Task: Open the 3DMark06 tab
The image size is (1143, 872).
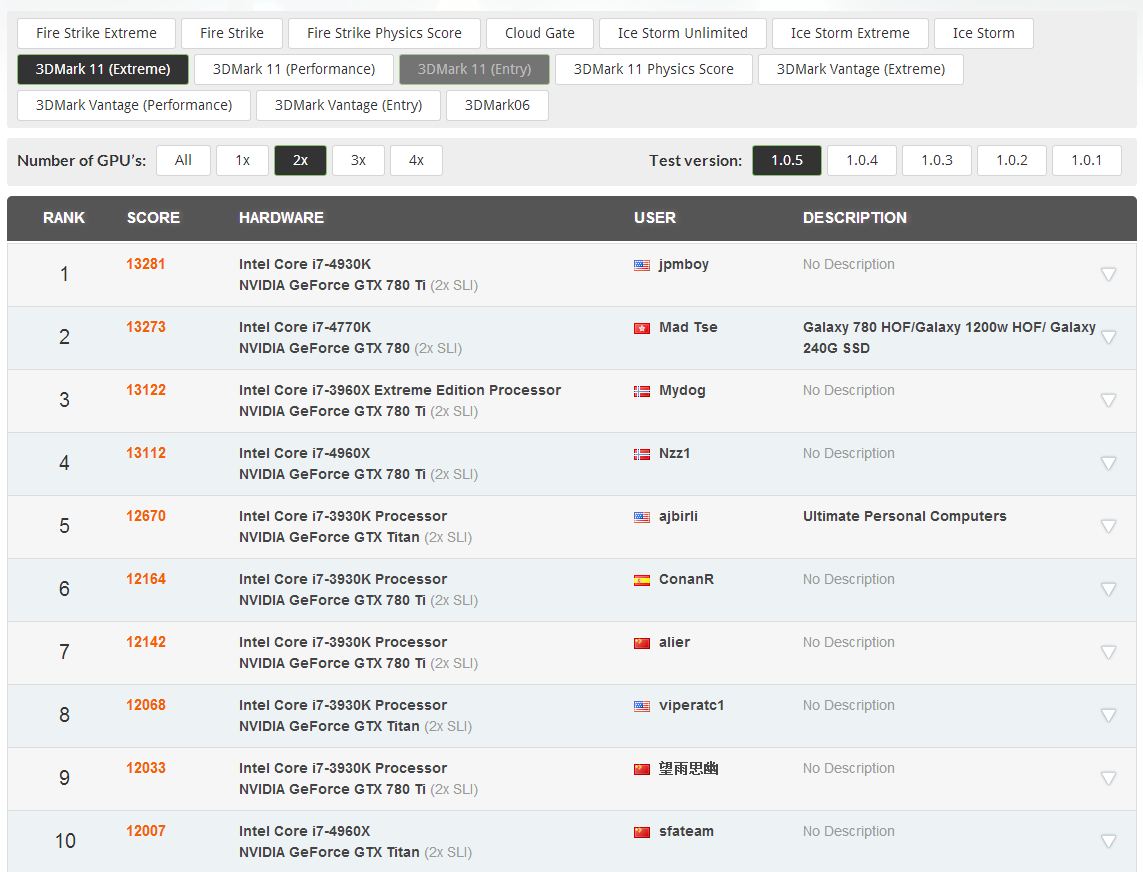Action: tap(497, 105)
